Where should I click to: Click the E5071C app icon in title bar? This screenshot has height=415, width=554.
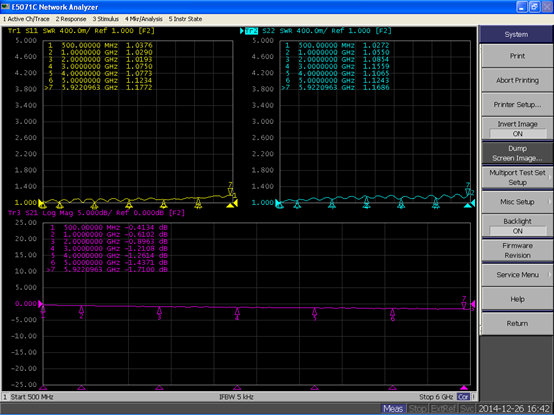click(5, 7)
